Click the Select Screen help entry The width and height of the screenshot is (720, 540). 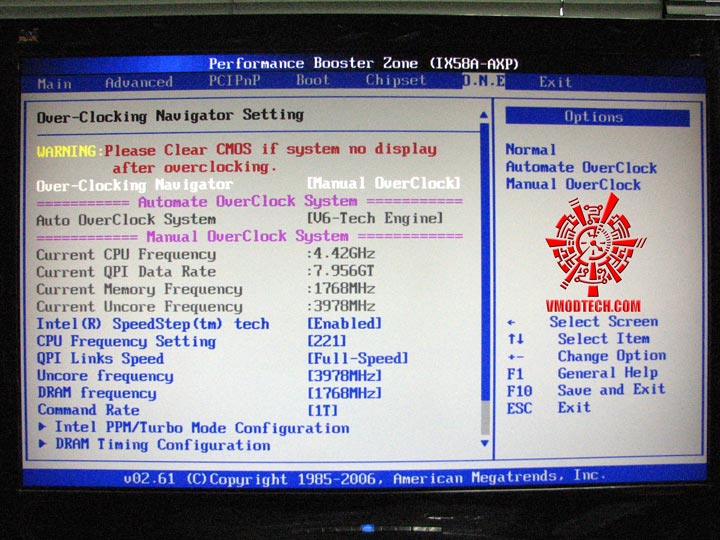tap(604, 321)
